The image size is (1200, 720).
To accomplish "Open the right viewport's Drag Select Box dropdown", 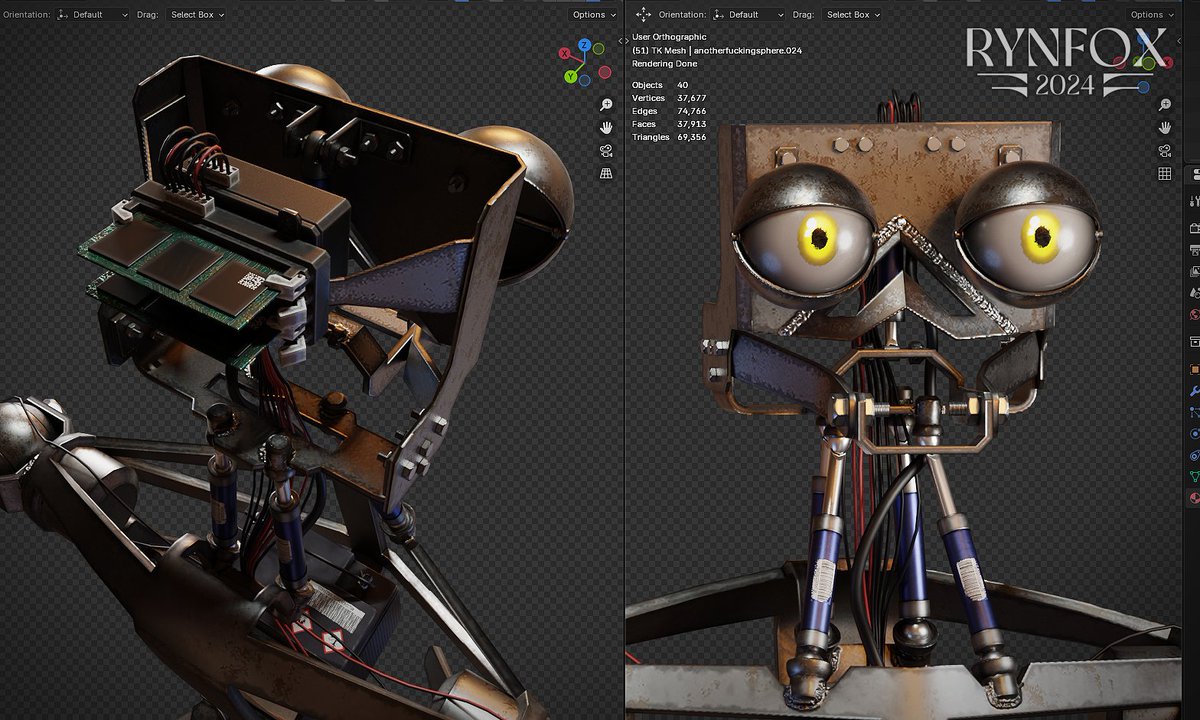I will tap(853, 15).
